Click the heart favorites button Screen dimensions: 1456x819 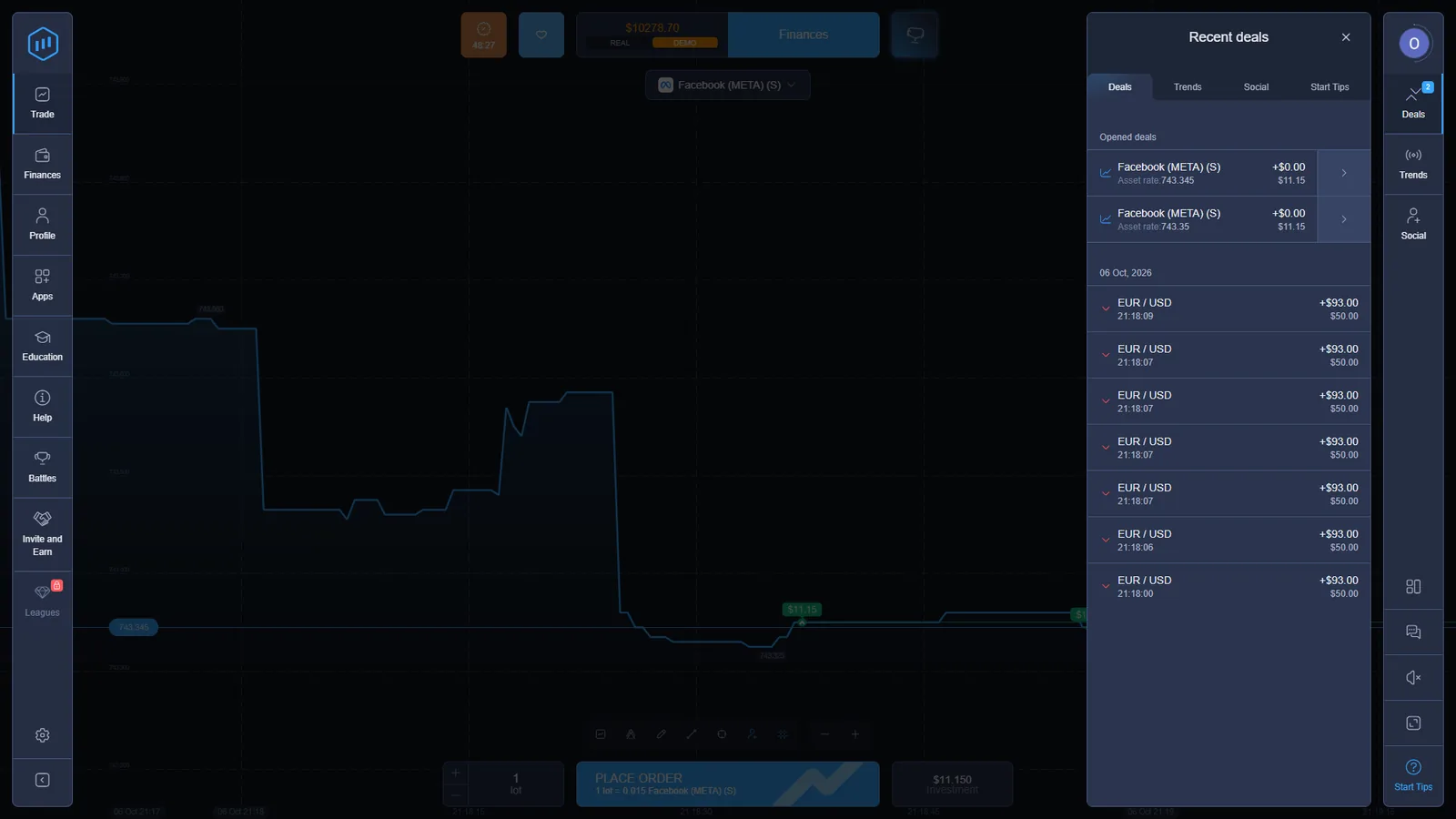[x=541, y=35]
